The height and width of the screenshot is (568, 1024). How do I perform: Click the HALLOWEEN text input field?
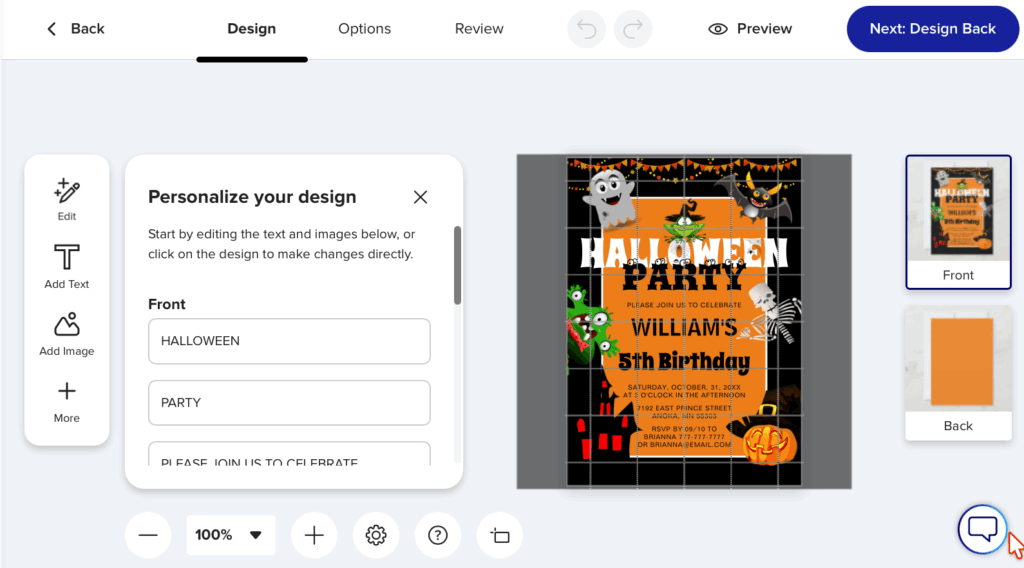289,341
